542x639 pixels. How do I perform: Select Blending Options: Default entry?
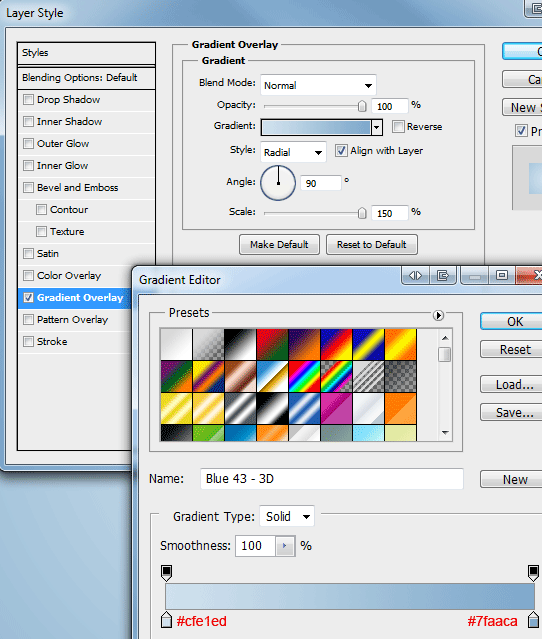pyautogui.click(x=86, y=78)
